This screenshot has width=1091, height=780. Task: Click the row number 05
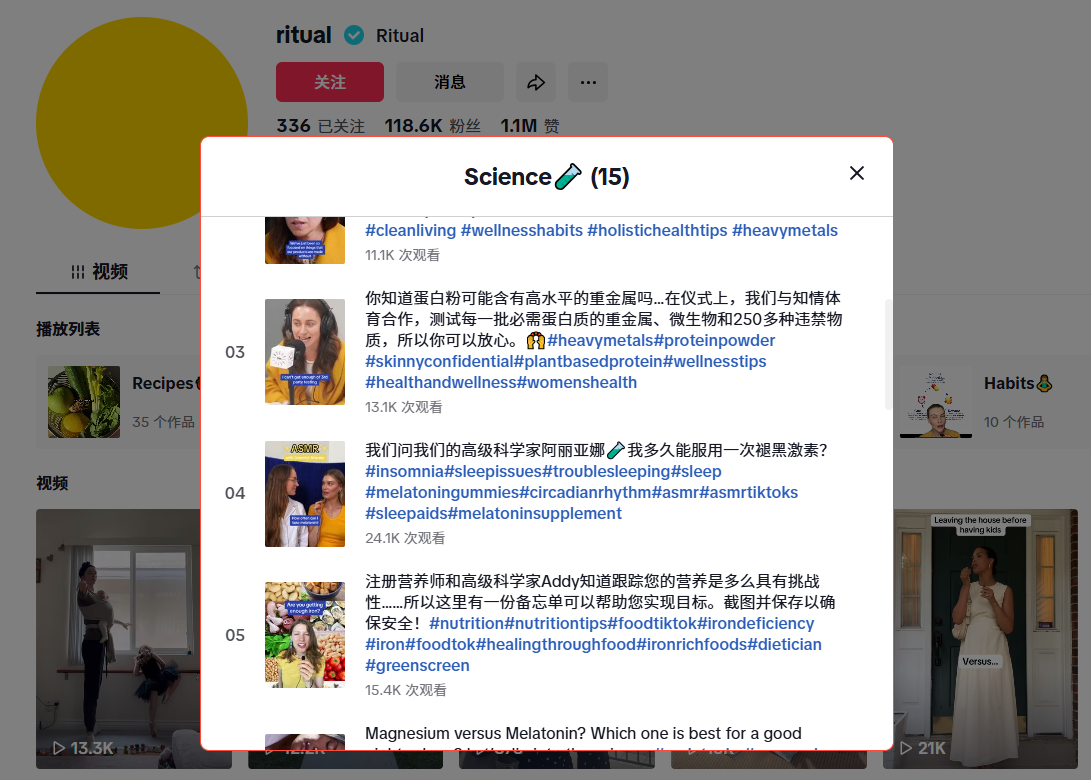[235, 635]
